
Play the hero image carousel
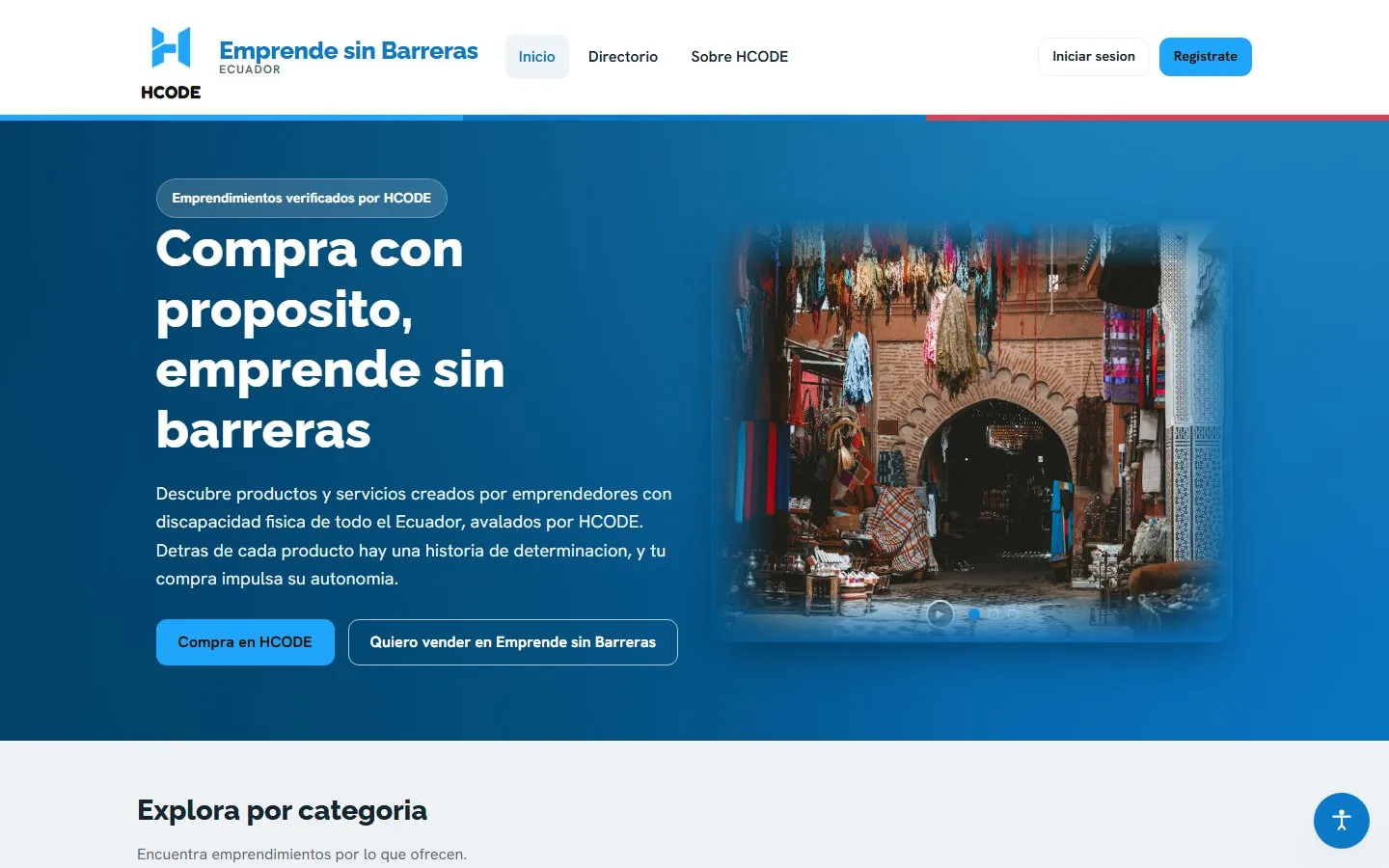(x=940, y=613)
